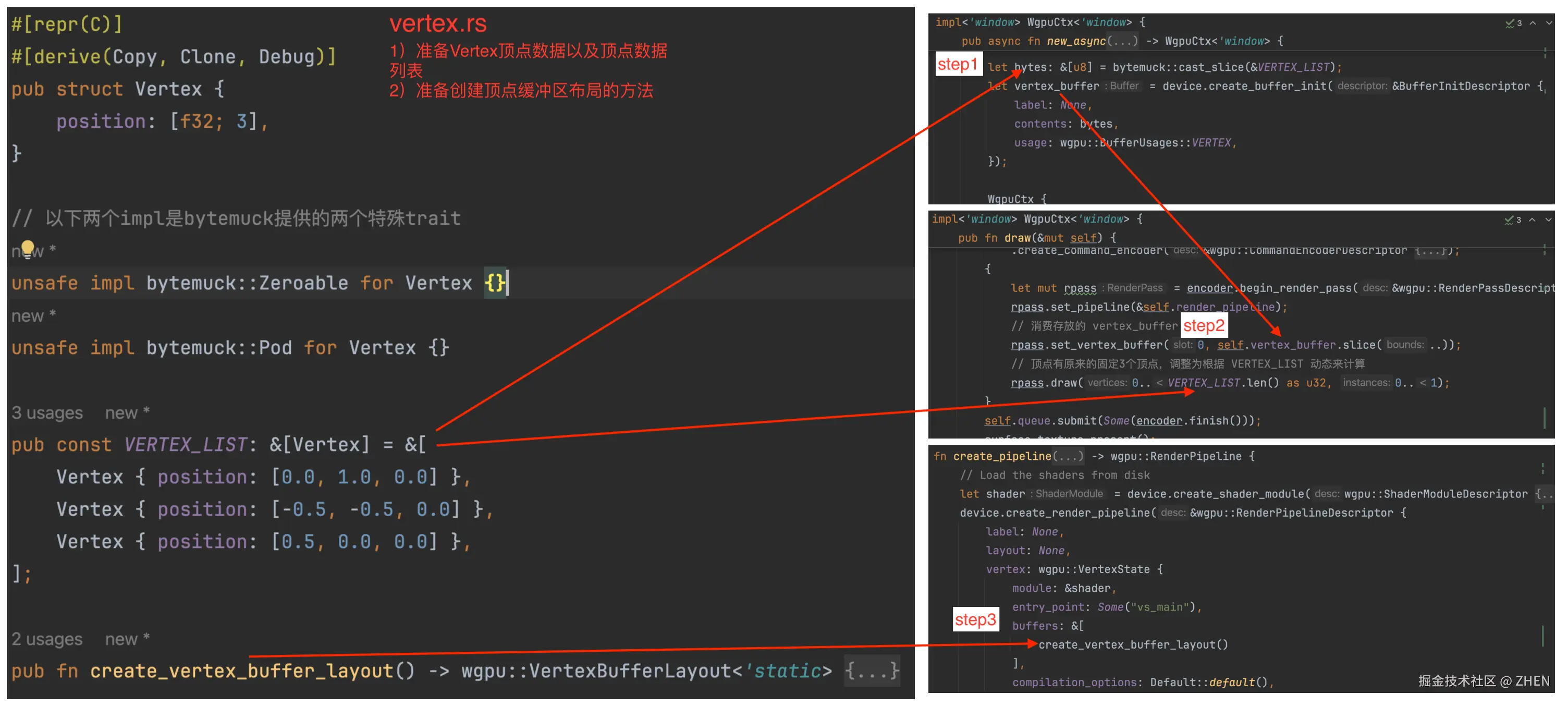Click inspection checkmark widget in draw panel
Image resolution: width=1568 pixels, height=706 pixels.
click(x=1512, y=220)
